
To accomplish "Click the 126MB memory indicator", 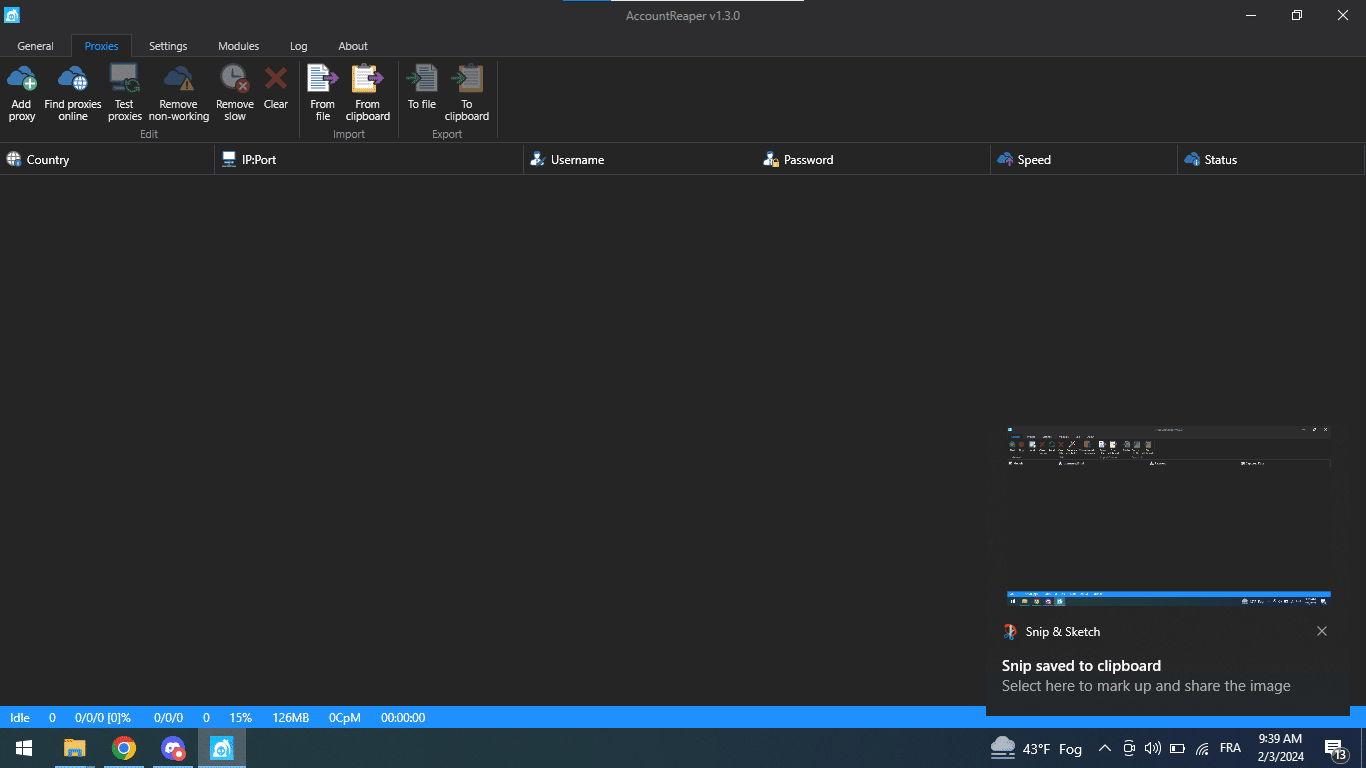I will click(x=290, y=718).
